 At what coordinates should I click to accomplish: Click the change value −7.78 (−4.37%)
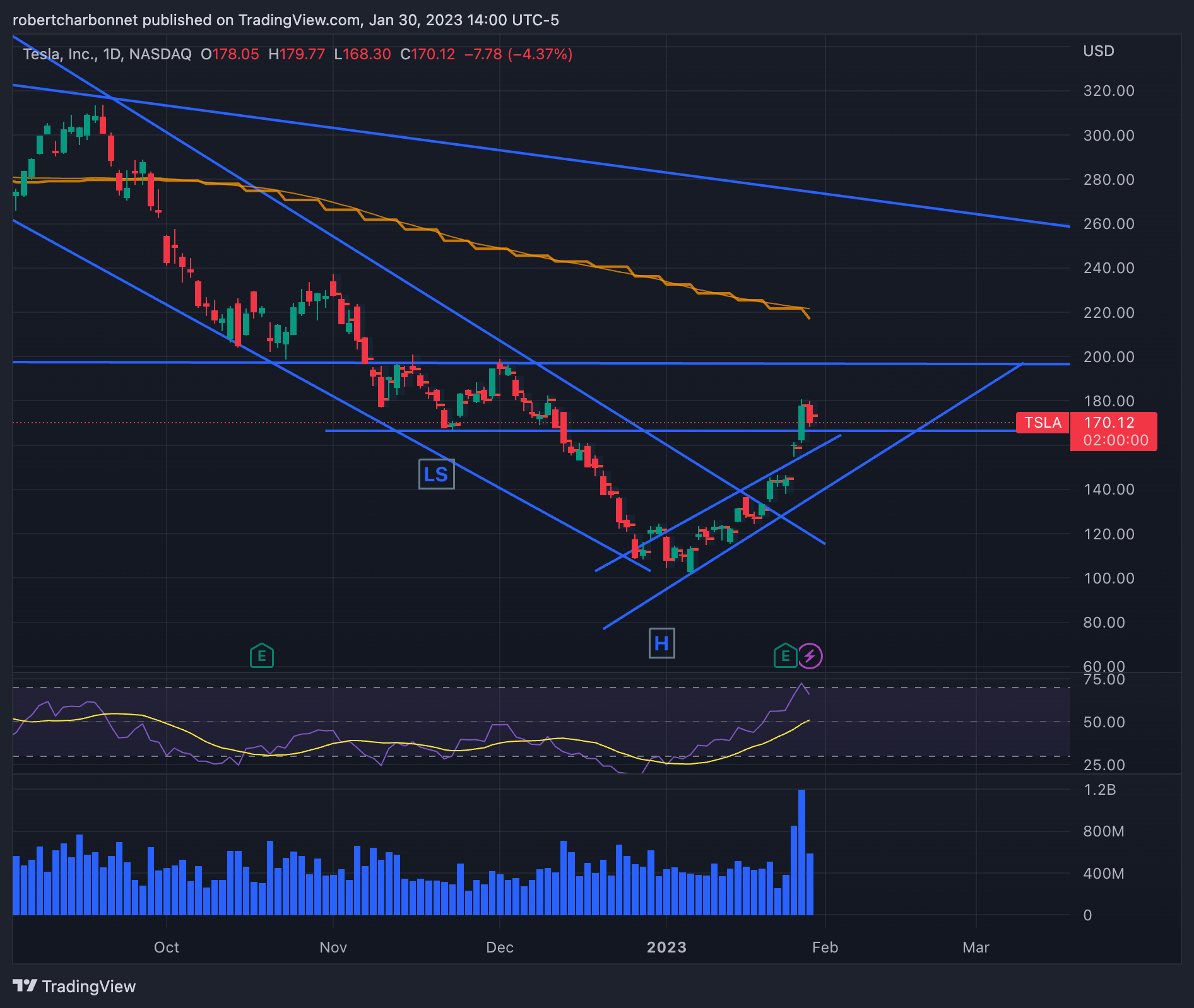[518, 54]
